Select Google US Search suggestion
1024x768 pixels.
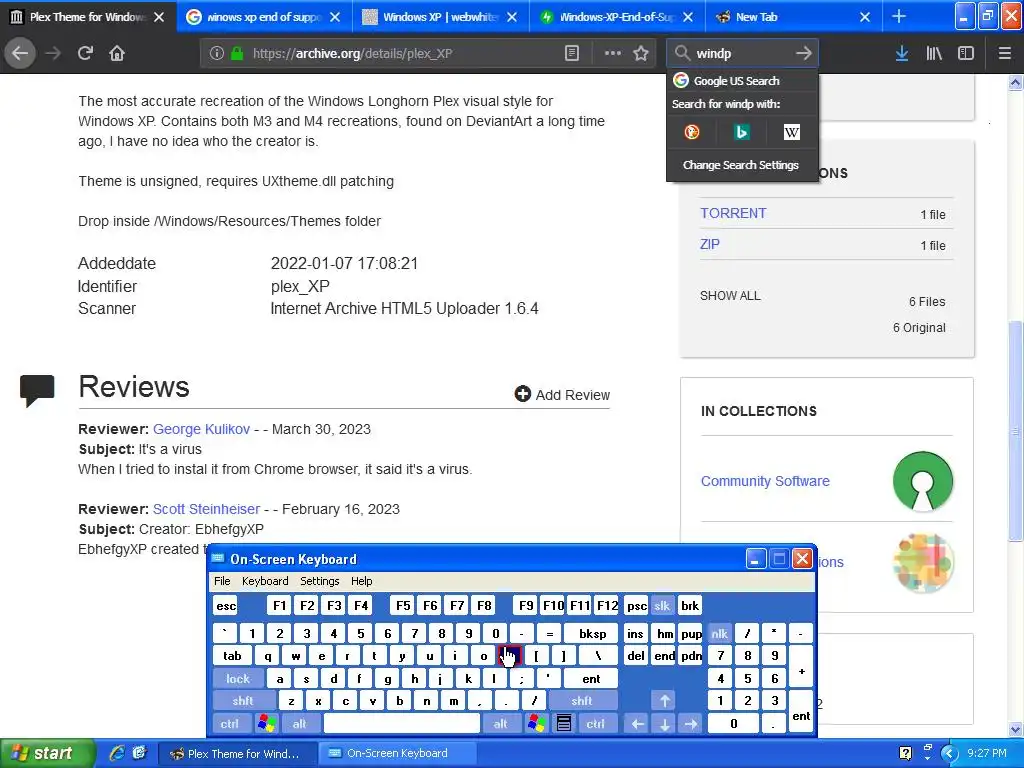[x=742, y=81]
